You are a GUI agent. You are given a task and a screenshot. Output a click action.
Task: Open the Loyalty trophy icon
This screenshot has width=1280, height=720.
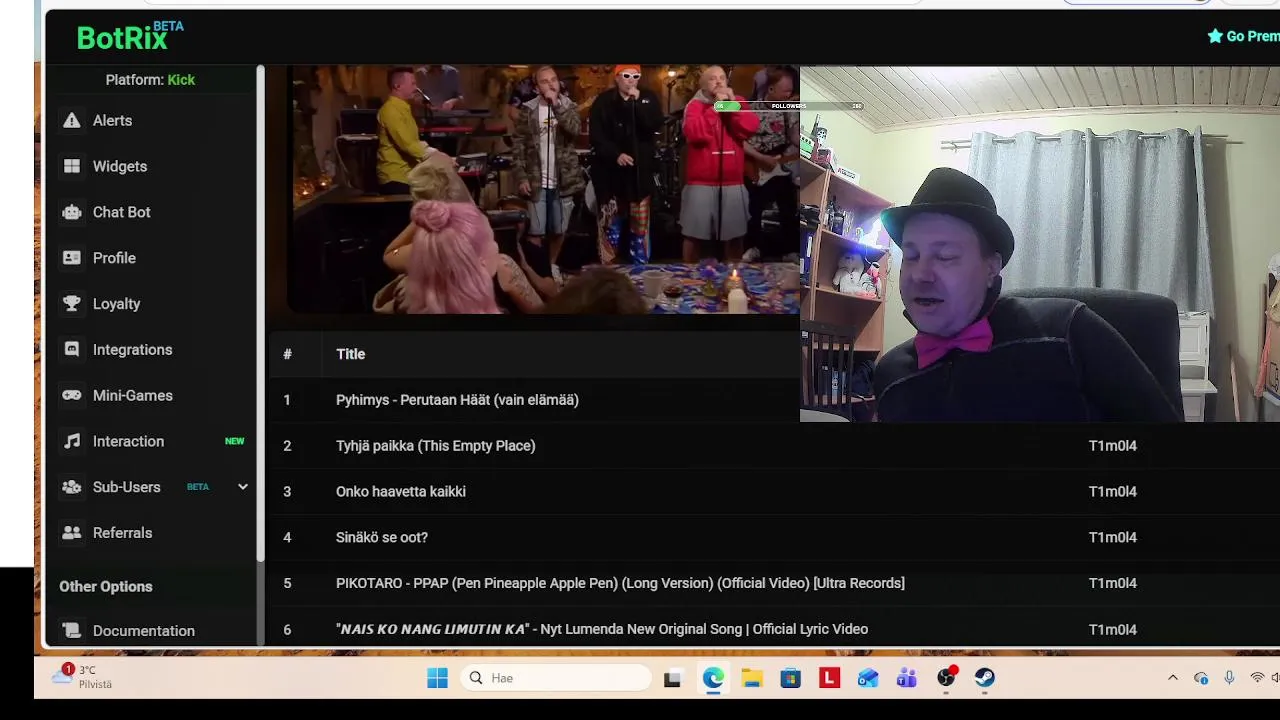point(71,304)
